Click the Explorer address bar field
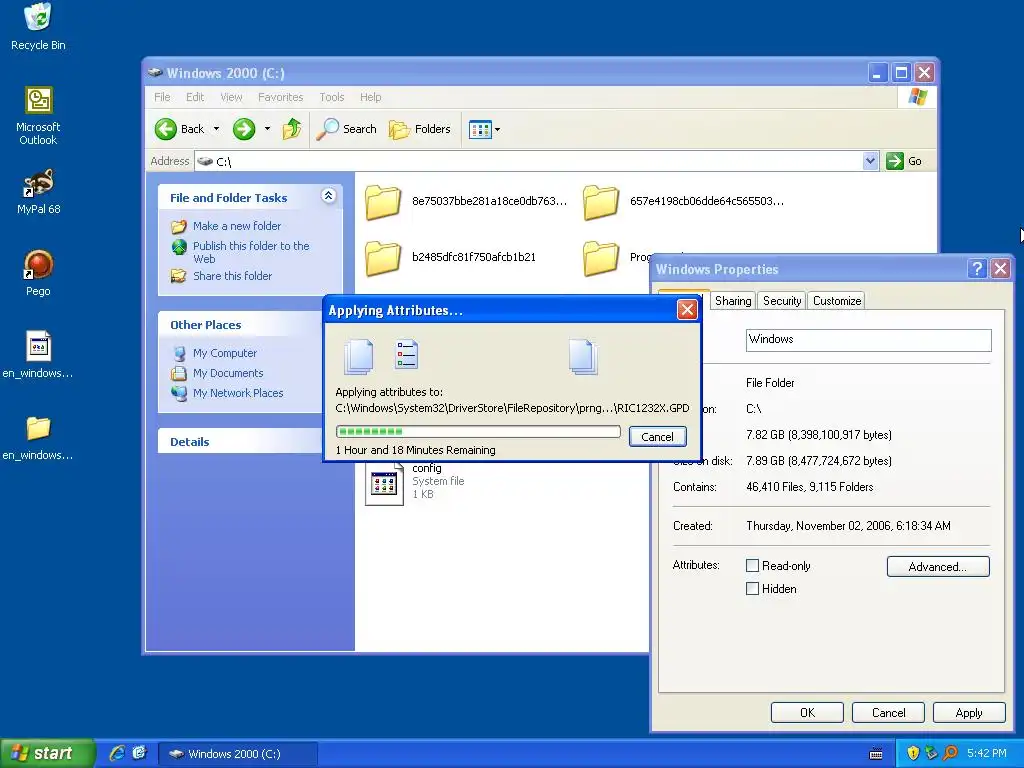The width and height of the screenshot is (1024, 768). click(x=536, y=161)
